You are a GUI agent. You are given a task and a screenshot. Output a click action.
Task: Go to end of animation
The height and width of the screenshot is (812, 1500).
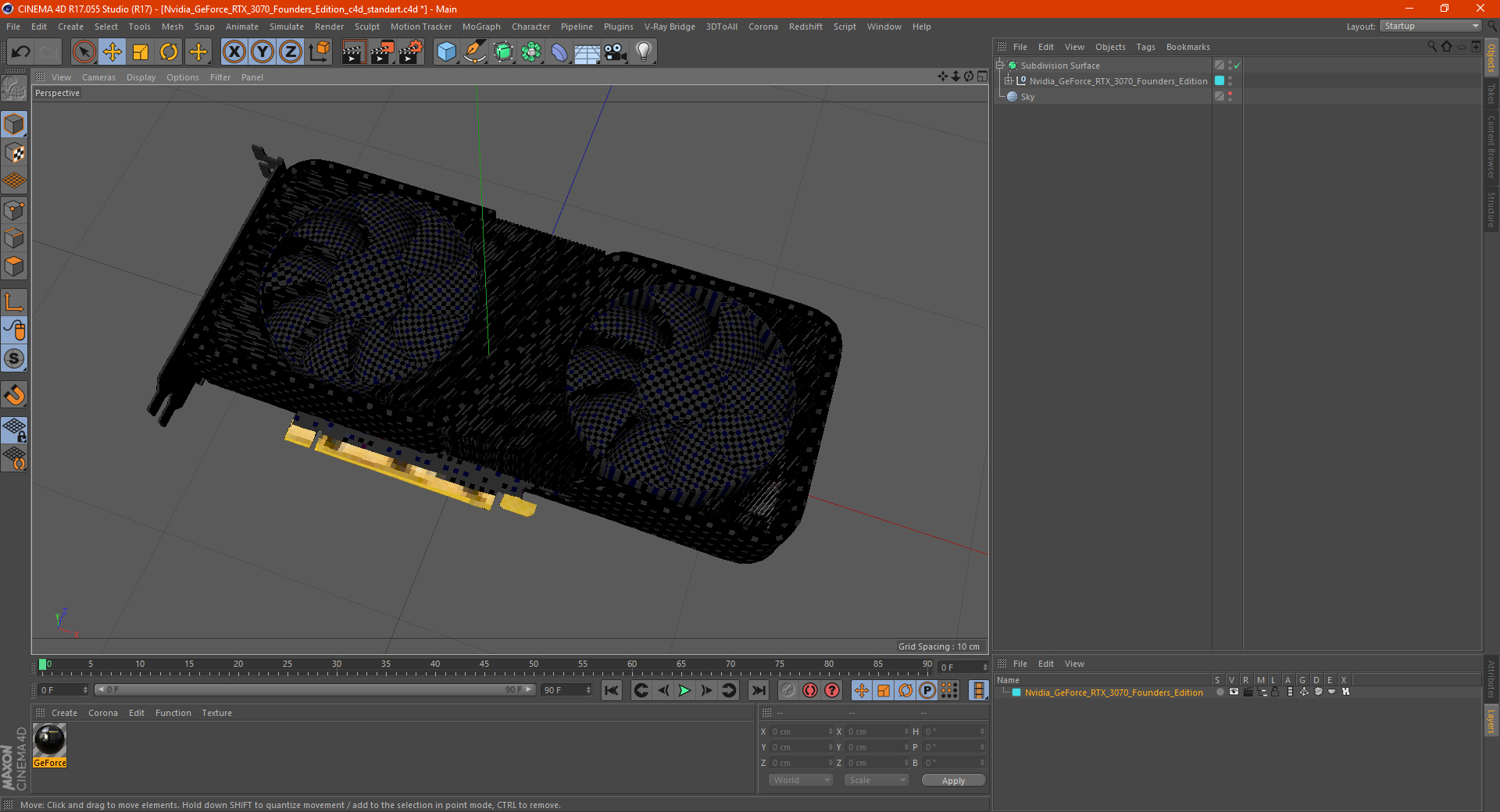[x=758, y=690]
